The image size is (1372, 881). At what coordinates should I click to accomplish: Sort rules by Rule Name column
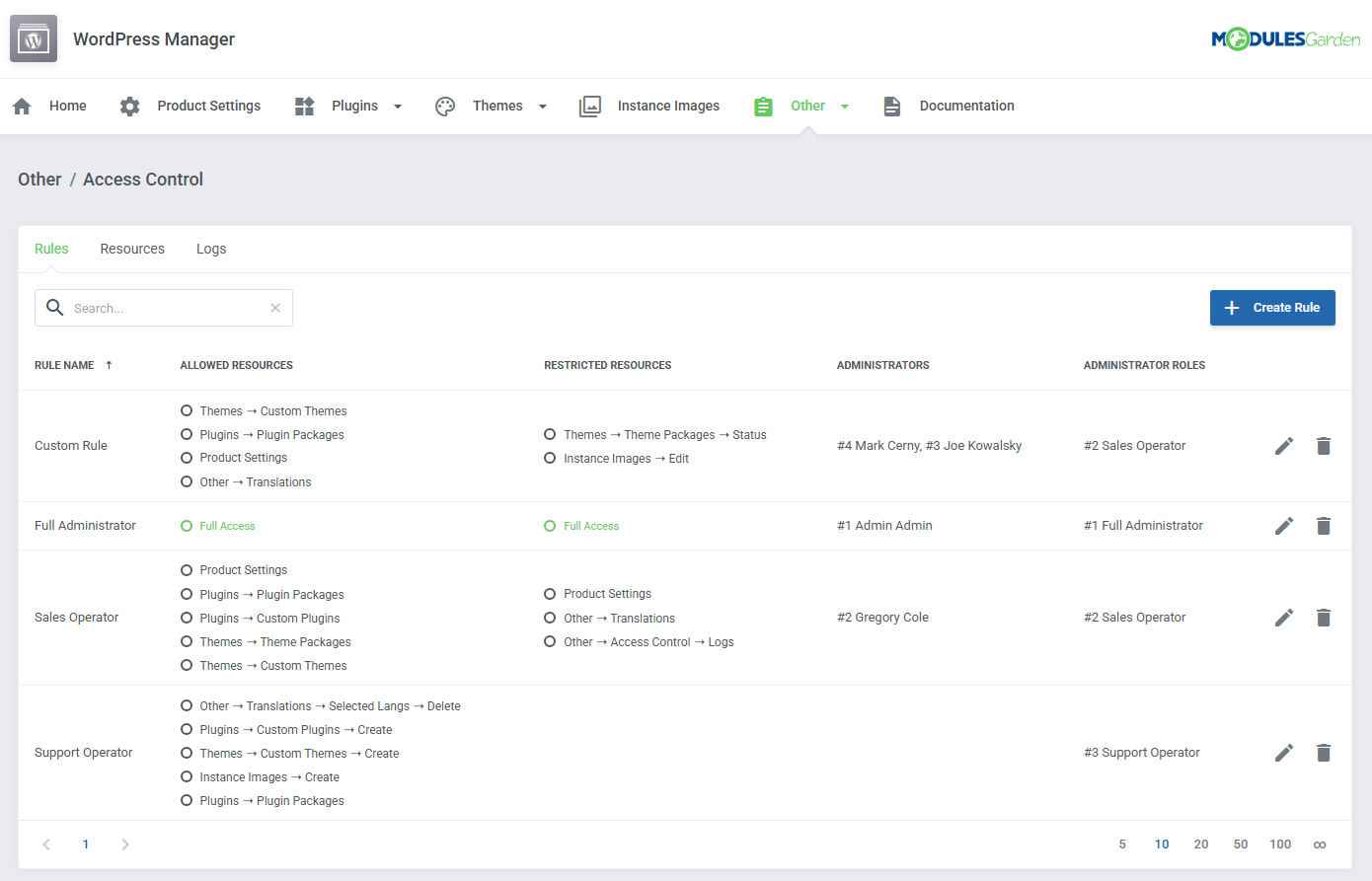pos(62,364)
